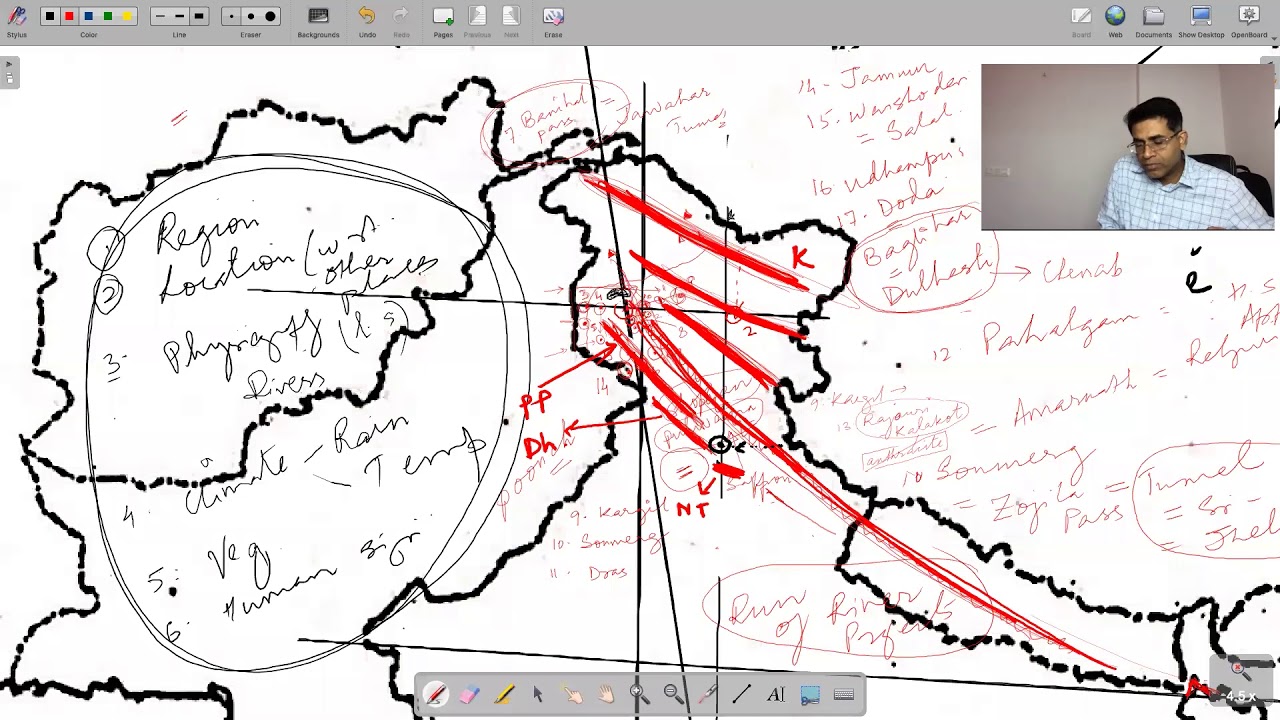Open the Erase page options
This screenshot has height=720, width=1280.
point(553,20)
